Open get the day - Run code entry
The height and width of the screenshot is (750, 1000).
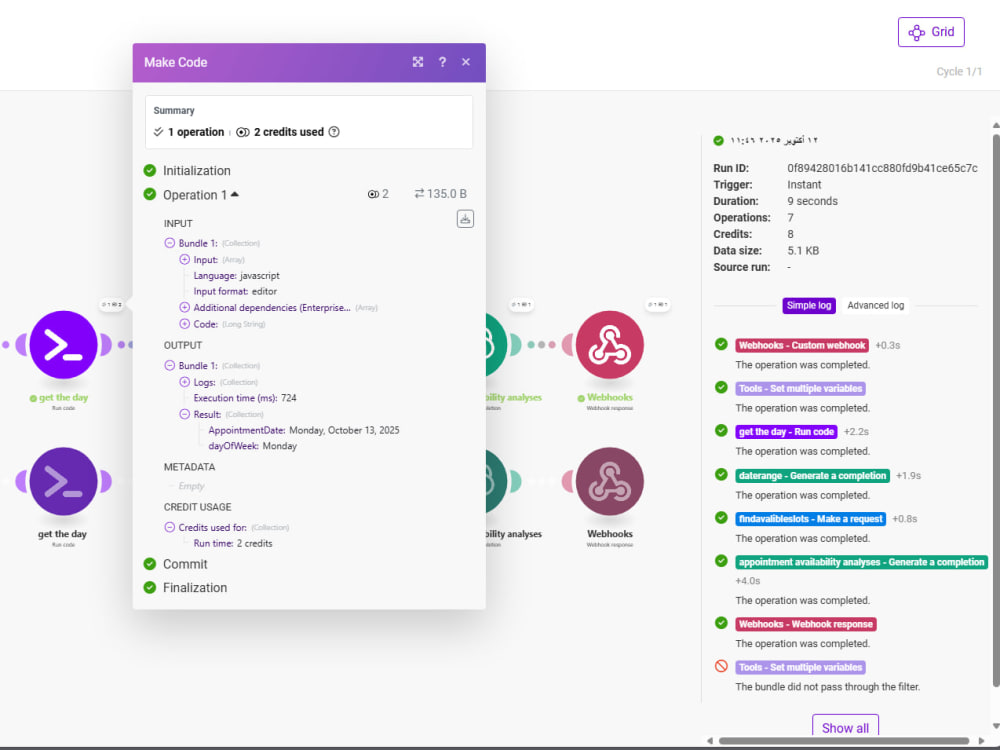(786, 432)
